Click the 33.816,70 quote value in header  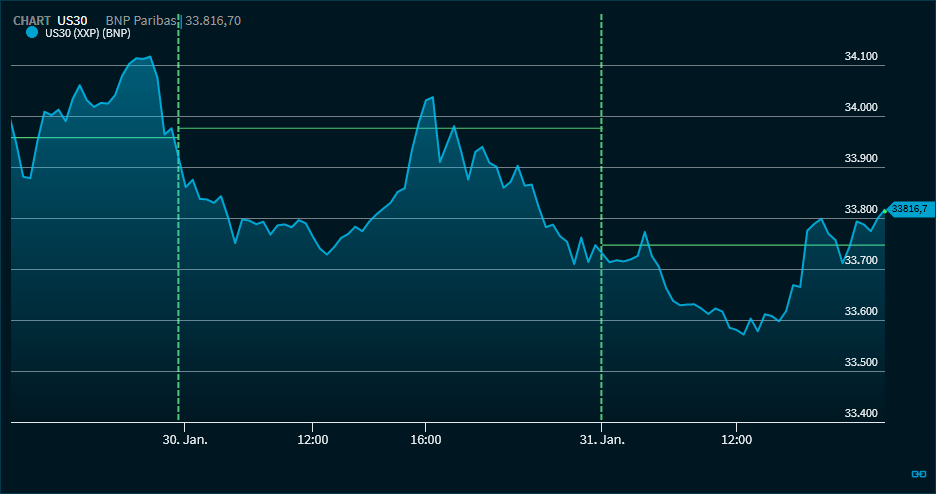[213, 20]
